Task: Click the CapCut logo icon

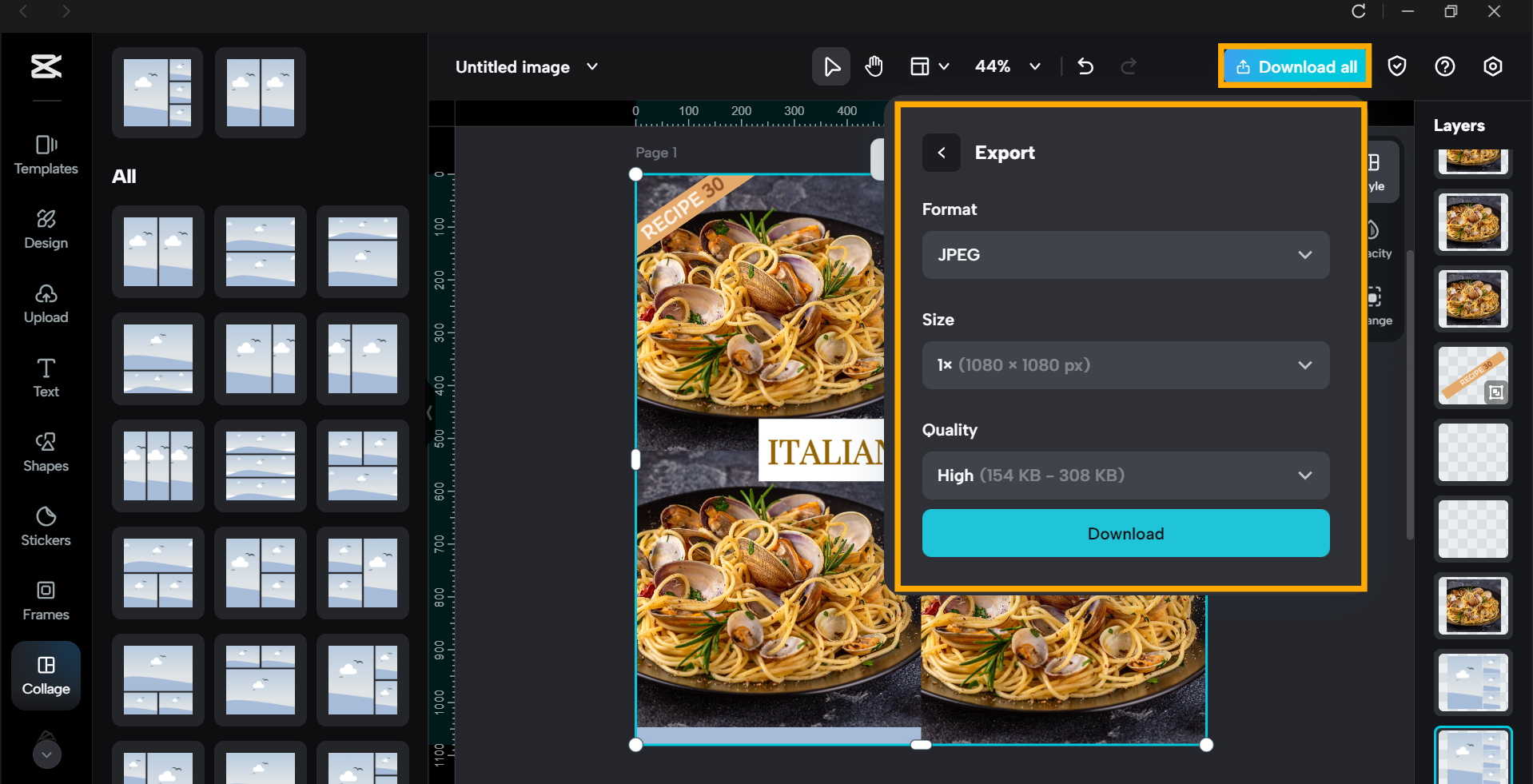Action: pos(46,66)
